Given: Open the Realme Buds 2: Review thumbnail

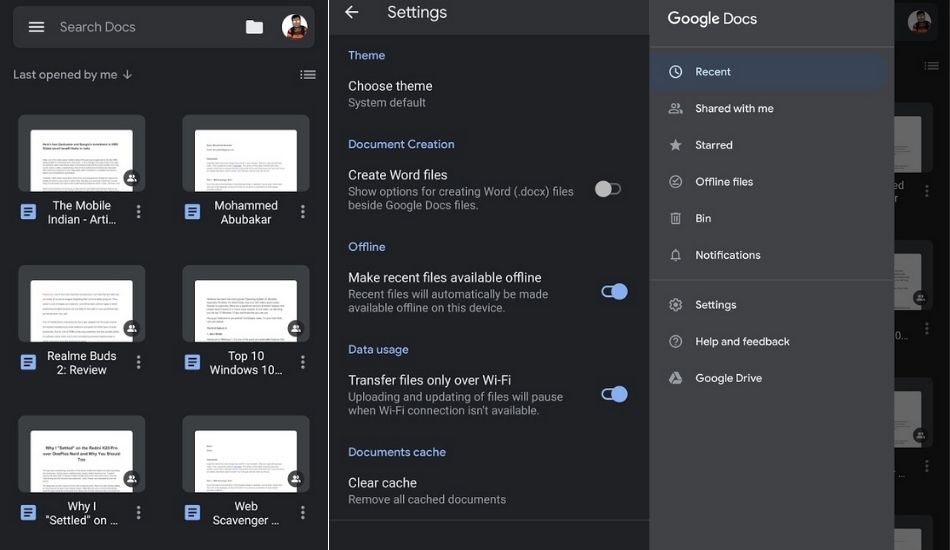Looking at the screenshot, I should pyautogui.click(x=82, y=303).
